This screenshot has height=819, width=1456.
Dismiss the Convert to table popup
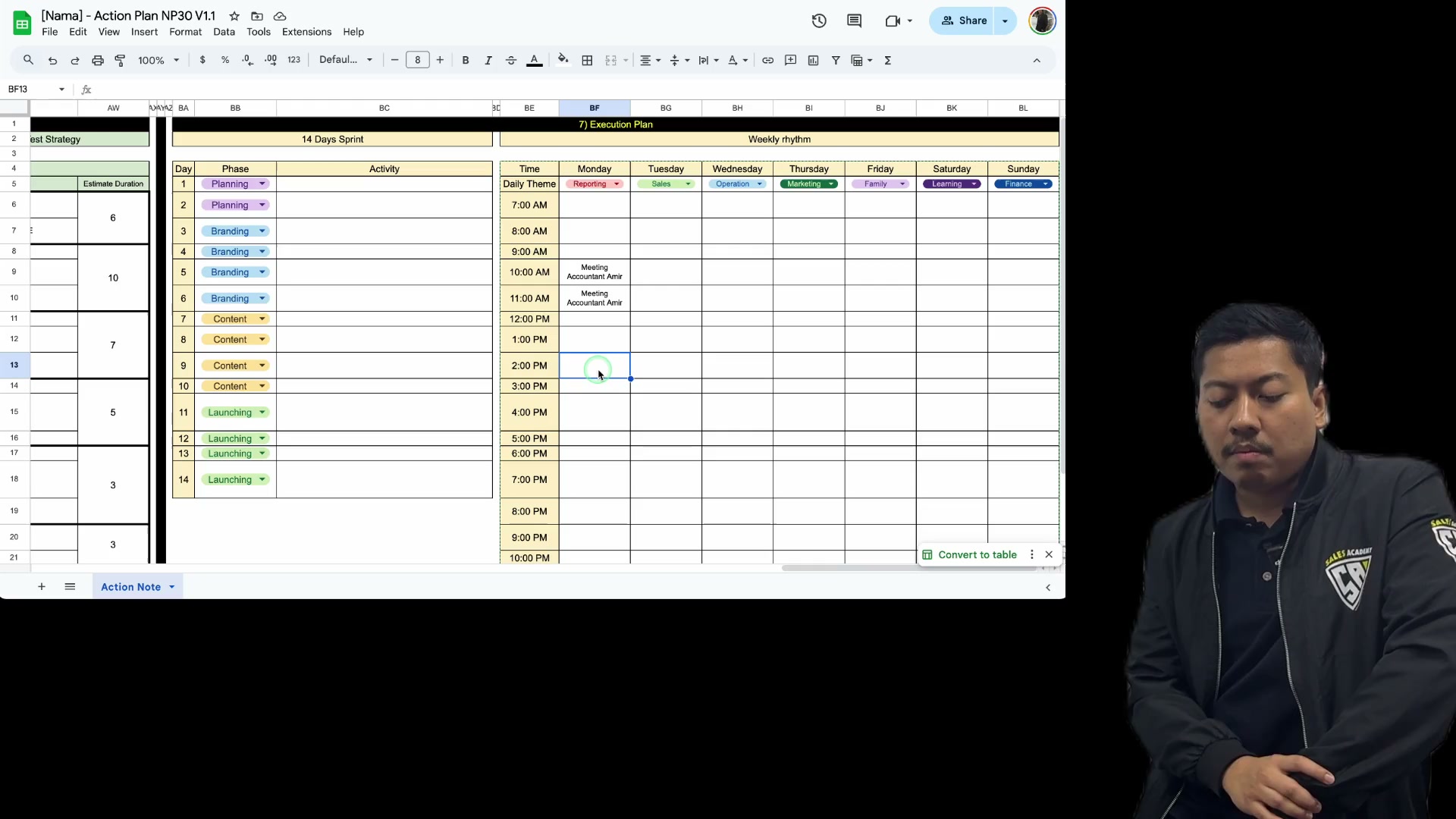click(x=1049, y=555)
